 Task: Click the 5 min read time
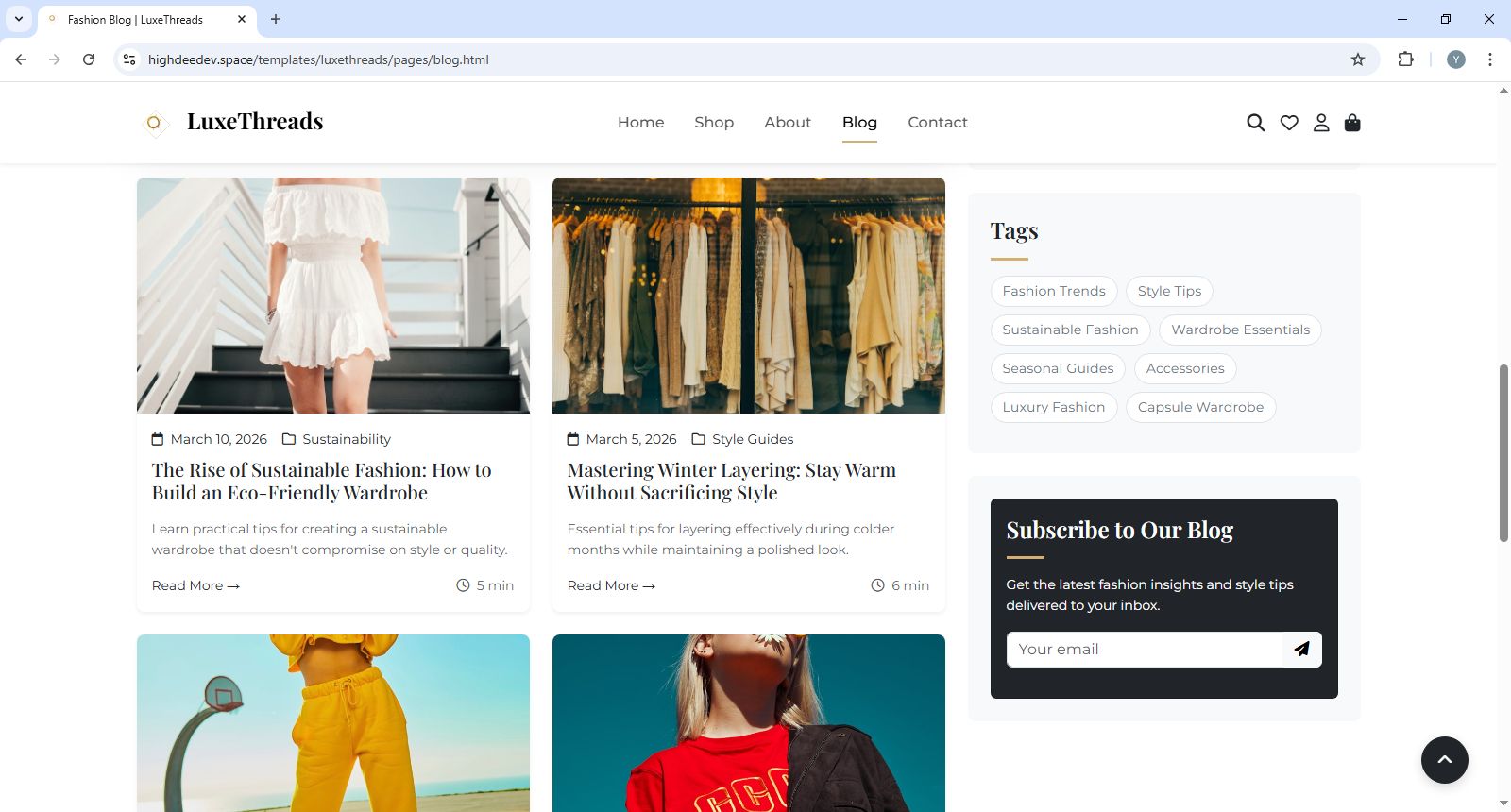point(485,586)
